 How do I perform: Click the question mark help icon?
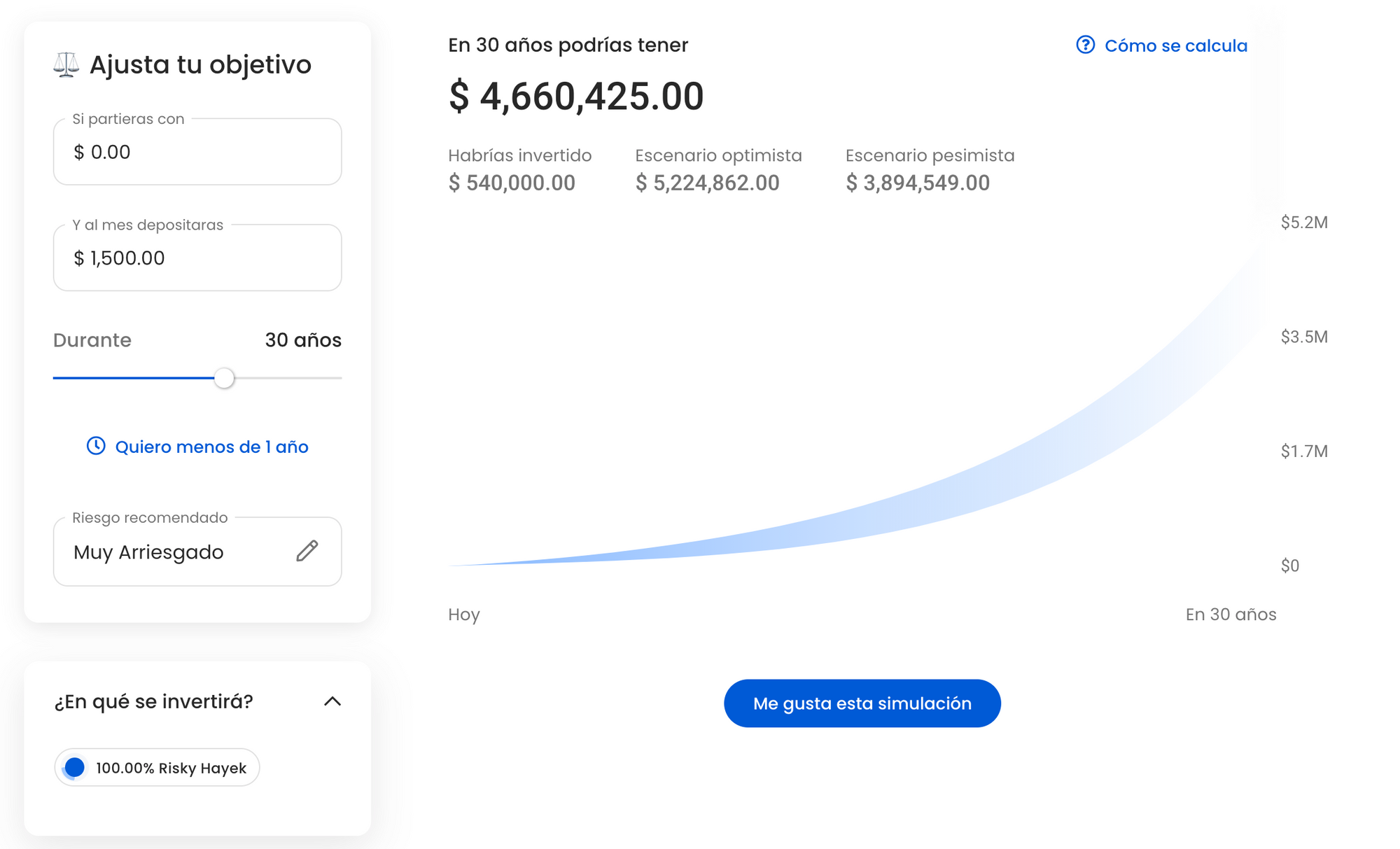coord(1085,45)
